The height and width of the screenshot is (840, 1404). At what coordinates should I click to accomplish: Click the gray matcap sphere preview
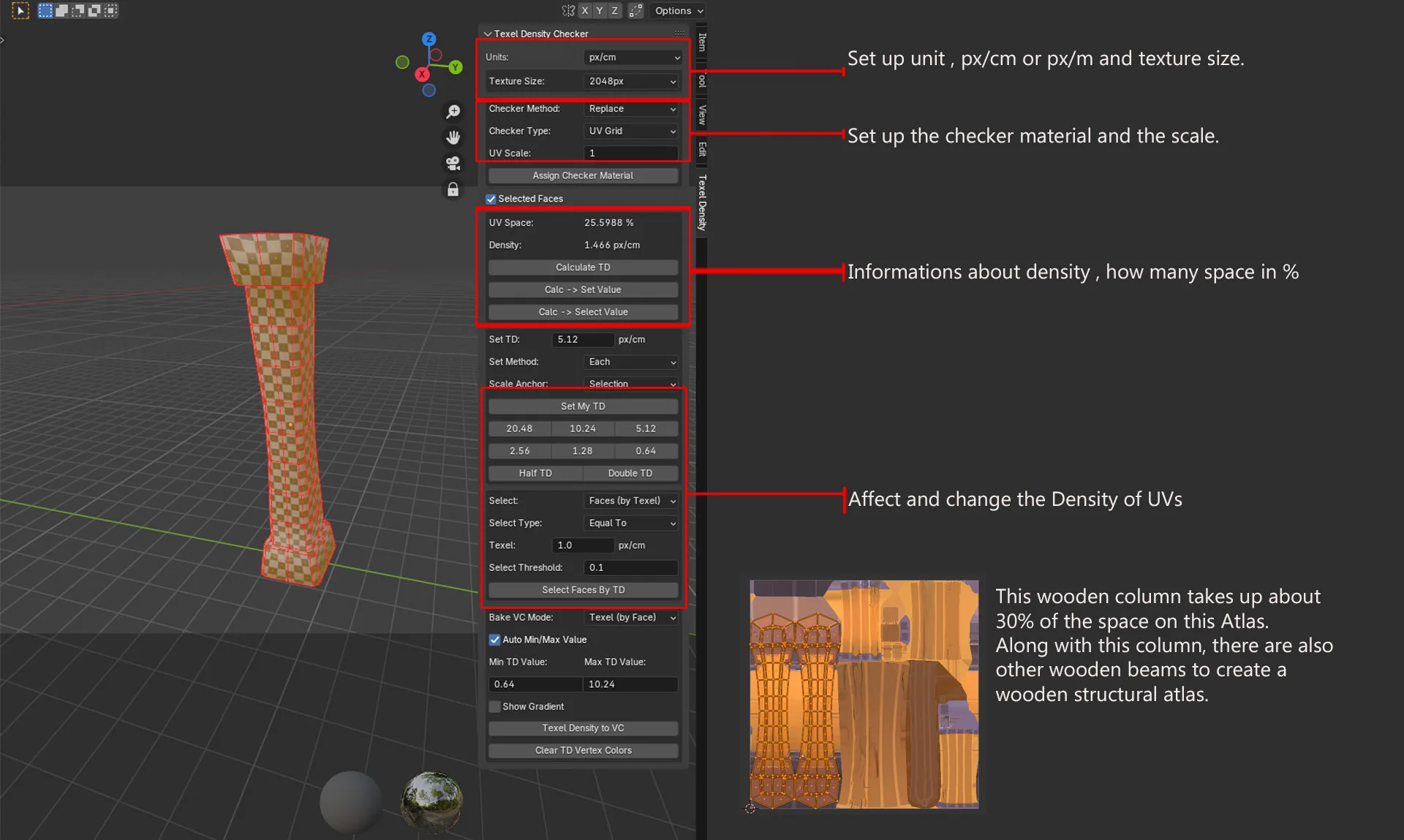(351, 802)
